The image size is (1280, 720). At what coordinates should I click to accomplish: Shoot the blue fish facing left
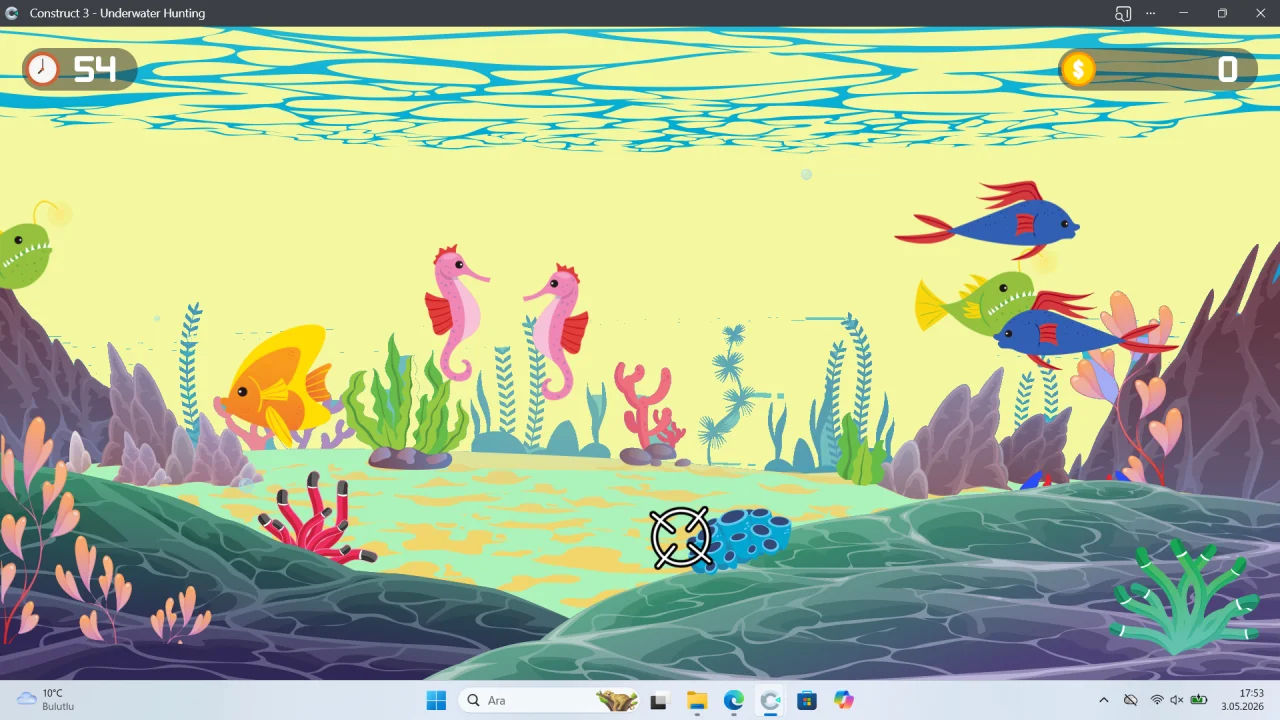click(x=1085, y=330)
